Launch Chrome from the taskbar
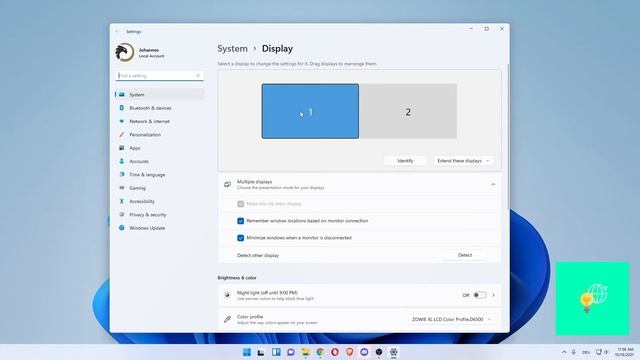Image resolution: width=640 pixels, height=360 pixels. [320, 352]
